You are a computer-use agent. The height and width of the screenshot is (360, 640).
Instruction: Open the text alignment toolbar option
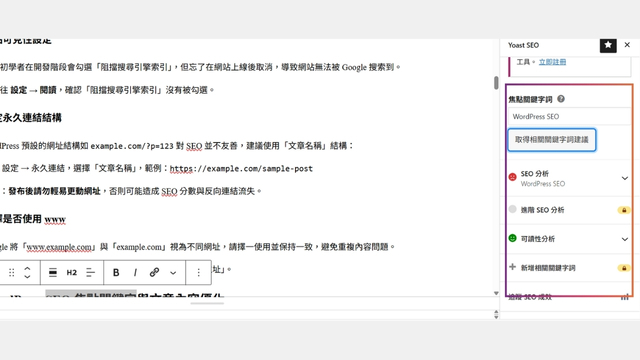(x=90, y=272)
